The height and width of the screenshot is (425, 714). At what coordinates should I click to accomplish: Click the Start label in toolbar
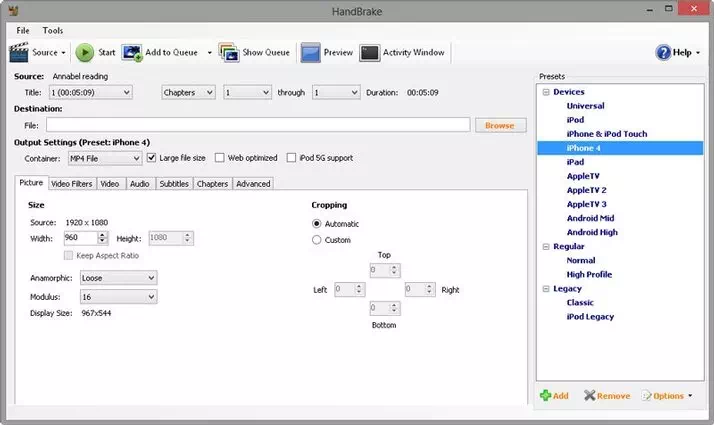[x=107, y=52]
